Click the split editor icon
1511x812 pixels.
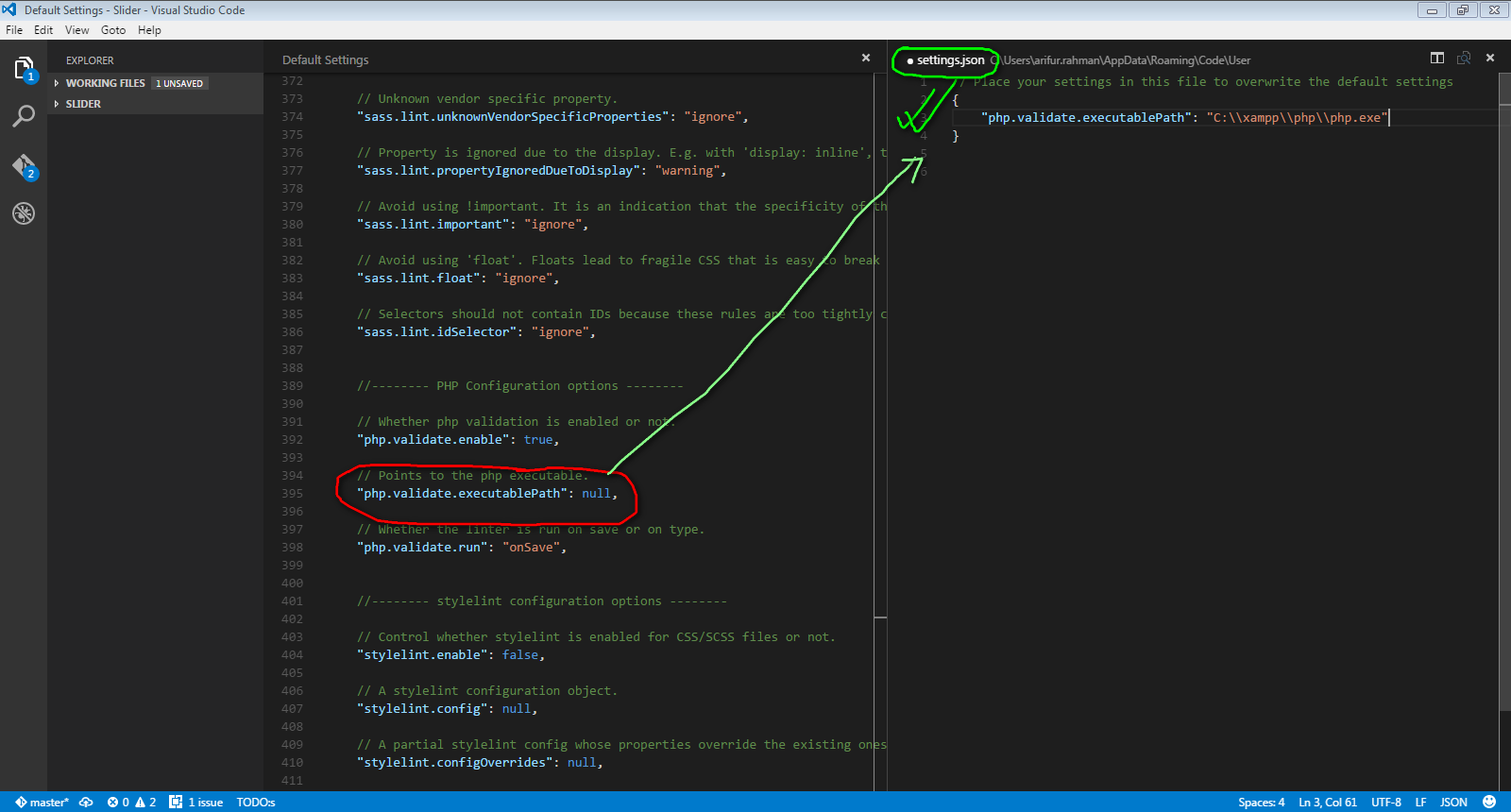point(1437,58)
